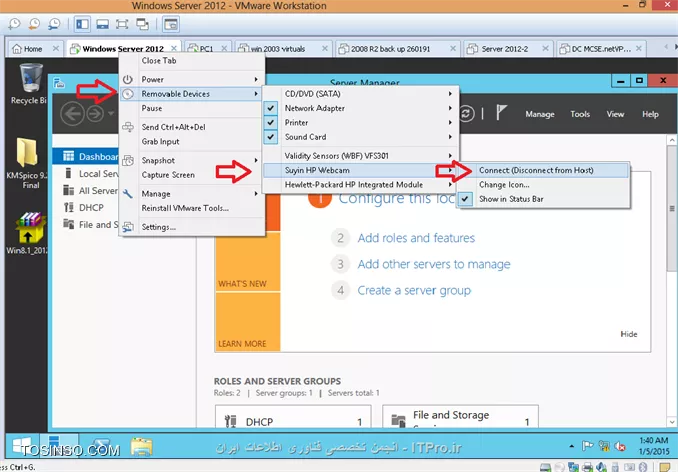Open File Explorer taskbar icon
Image resolution: width=678 pixels, height=472 pixels.
click(x=142, y=446)
